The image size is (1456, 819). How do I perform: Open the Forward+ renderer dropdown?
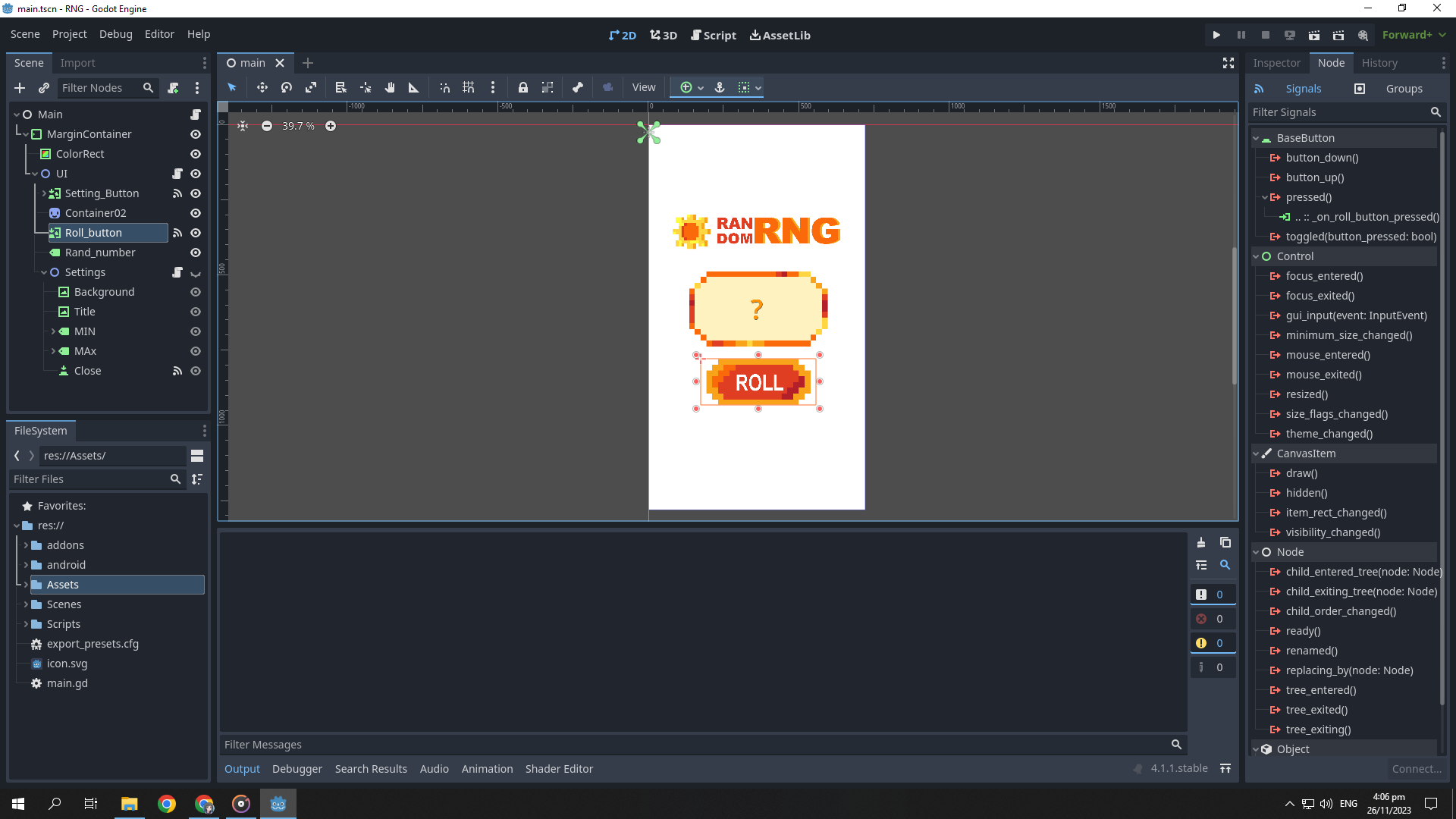click(x=1414, y=35)
